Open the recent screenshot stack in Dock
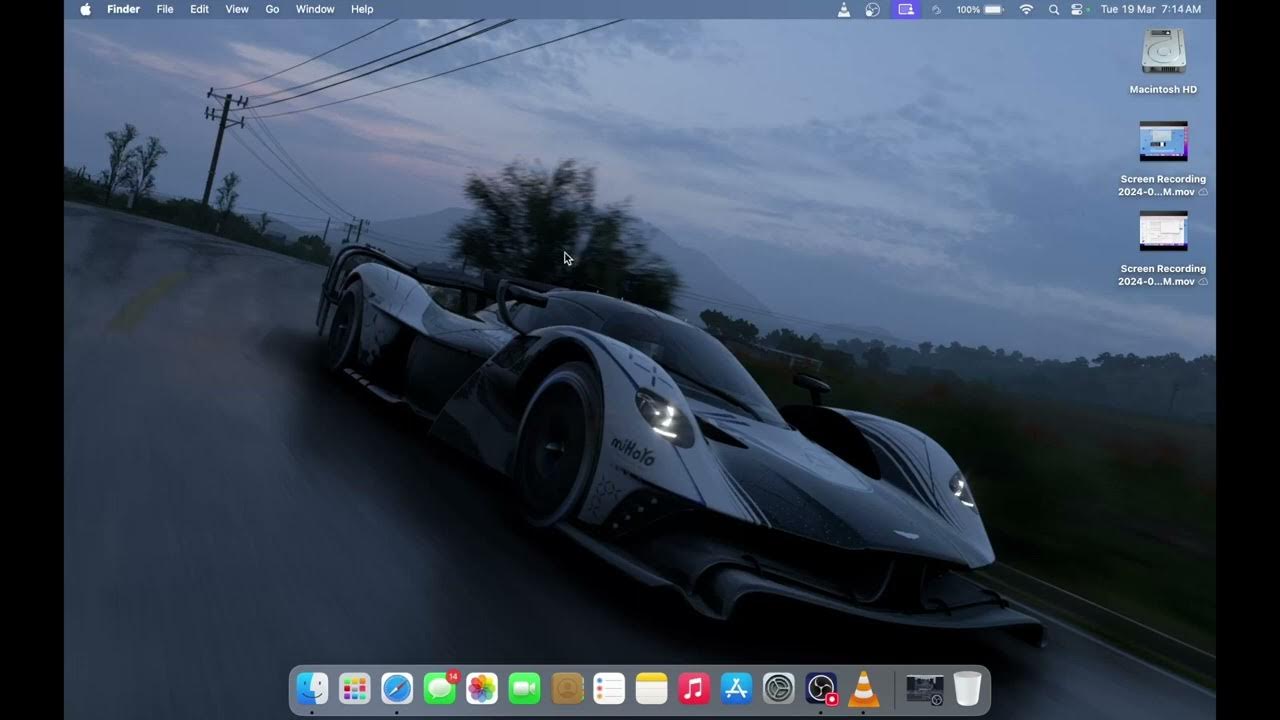Screen dimensions: 1280x720 point(925,688)
